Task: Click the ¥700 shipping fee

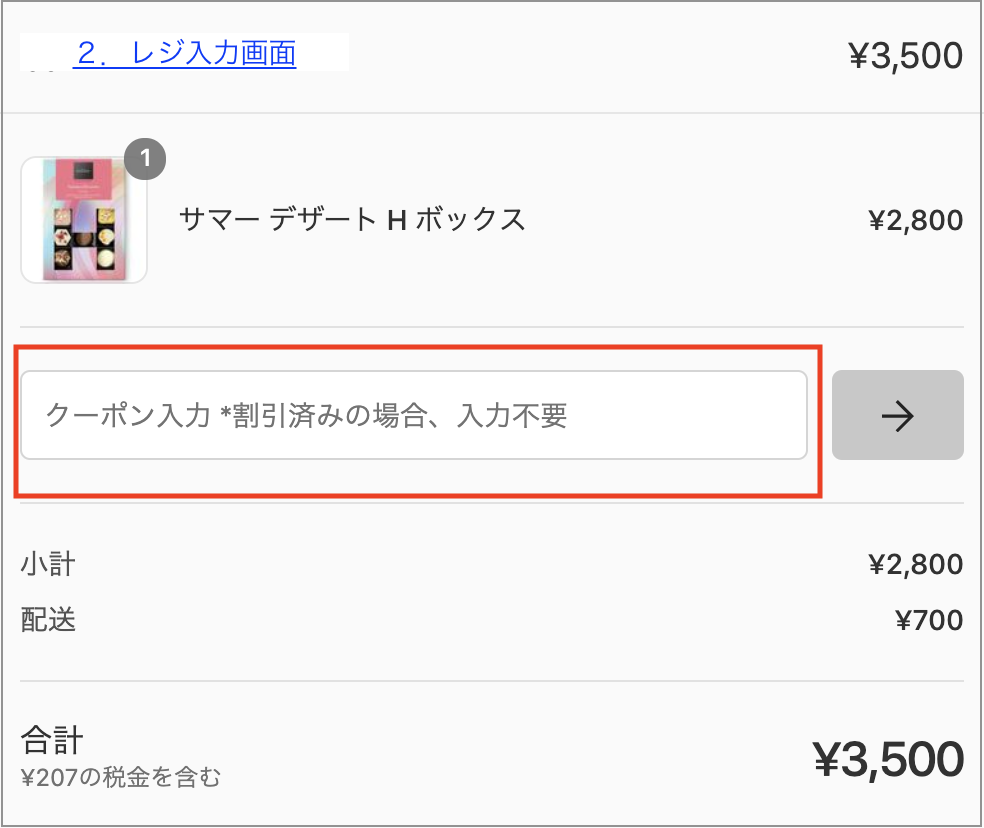Action: point(929,620)
